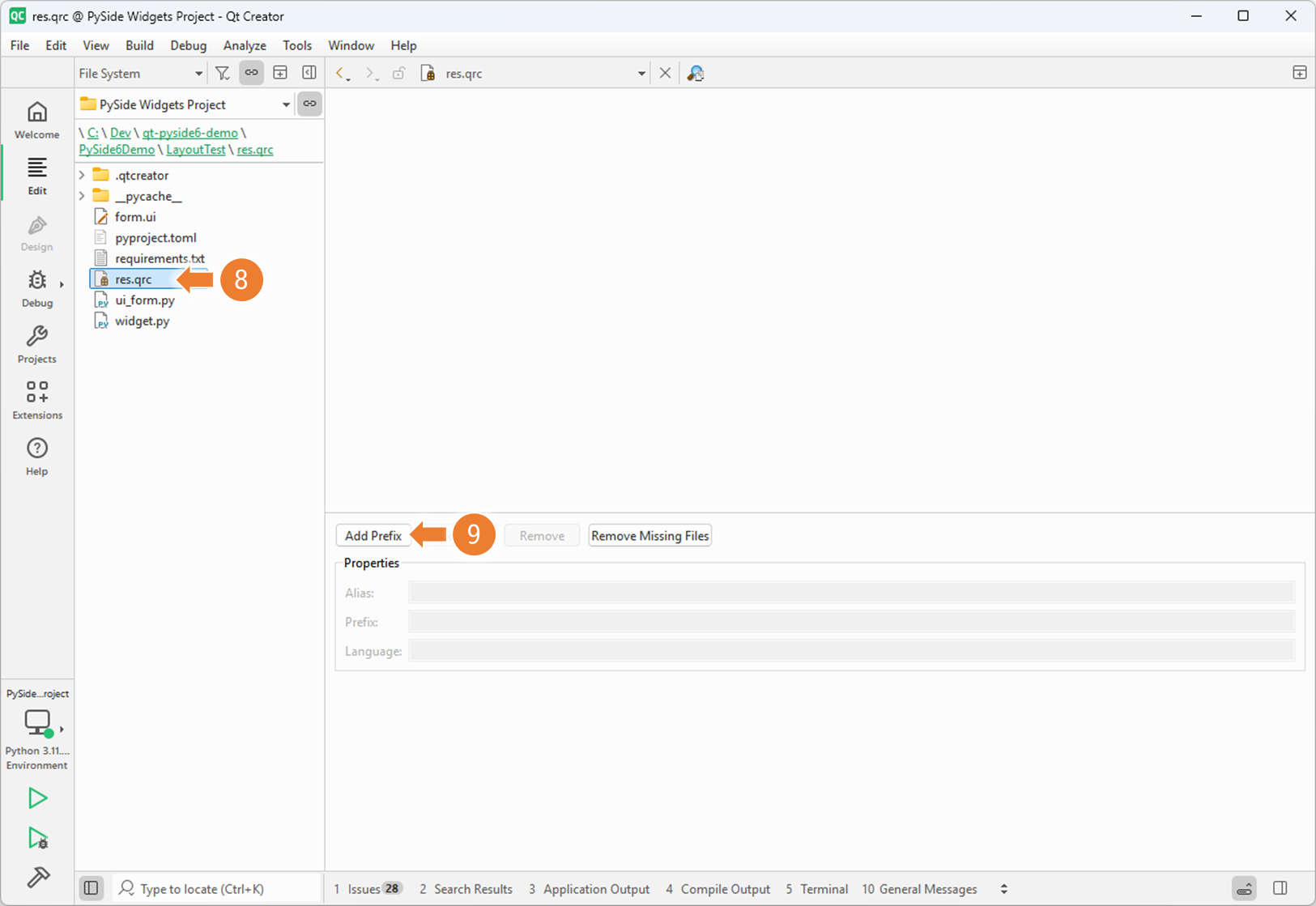
Task: Open the View menu
Action: [96, 45]
